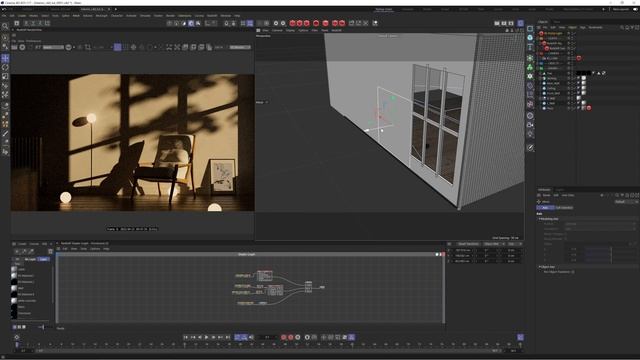Open the Reset Transform dropdown
Image resolution: width=640 pixels, height=360 pixels.
coord(468,244)
